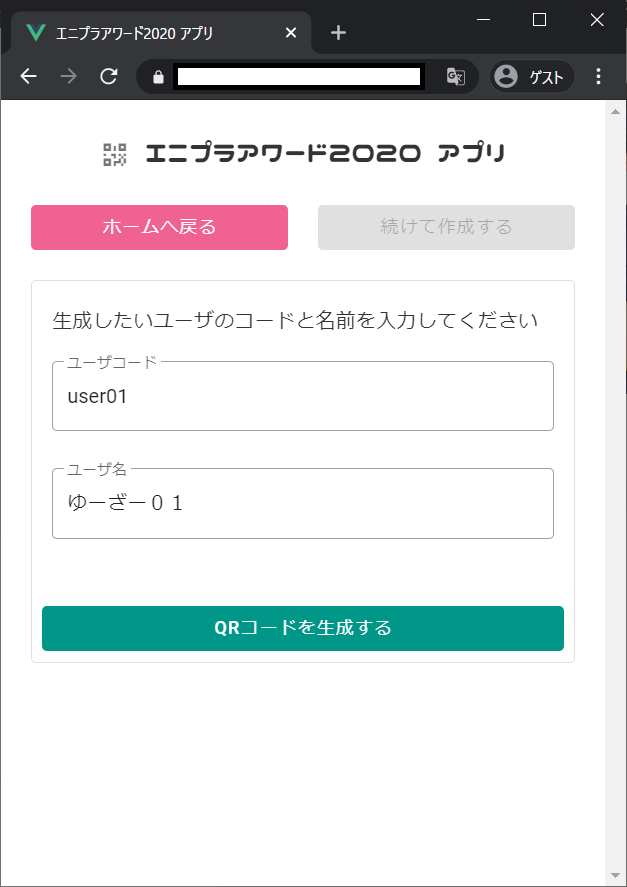Click the ホームへ戻る pink button

tap(158, 227)
